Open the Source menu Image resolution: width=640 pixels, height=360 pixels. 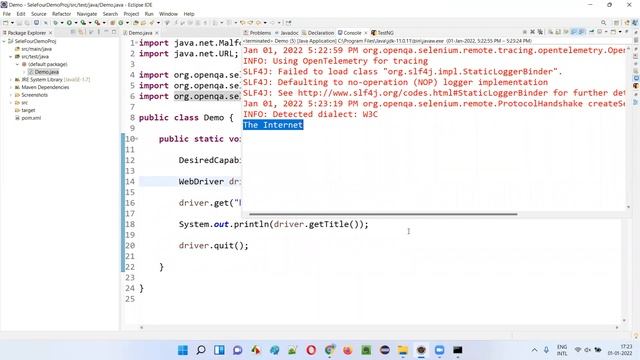click(38, 14)
